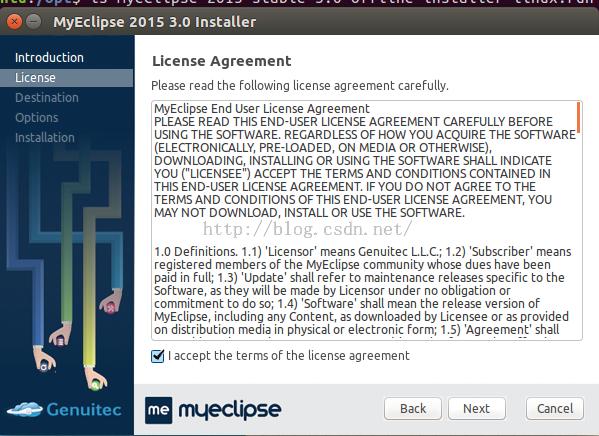Click inside the license agreement text area
Screen dimensions: 599x436
point(367,220)
